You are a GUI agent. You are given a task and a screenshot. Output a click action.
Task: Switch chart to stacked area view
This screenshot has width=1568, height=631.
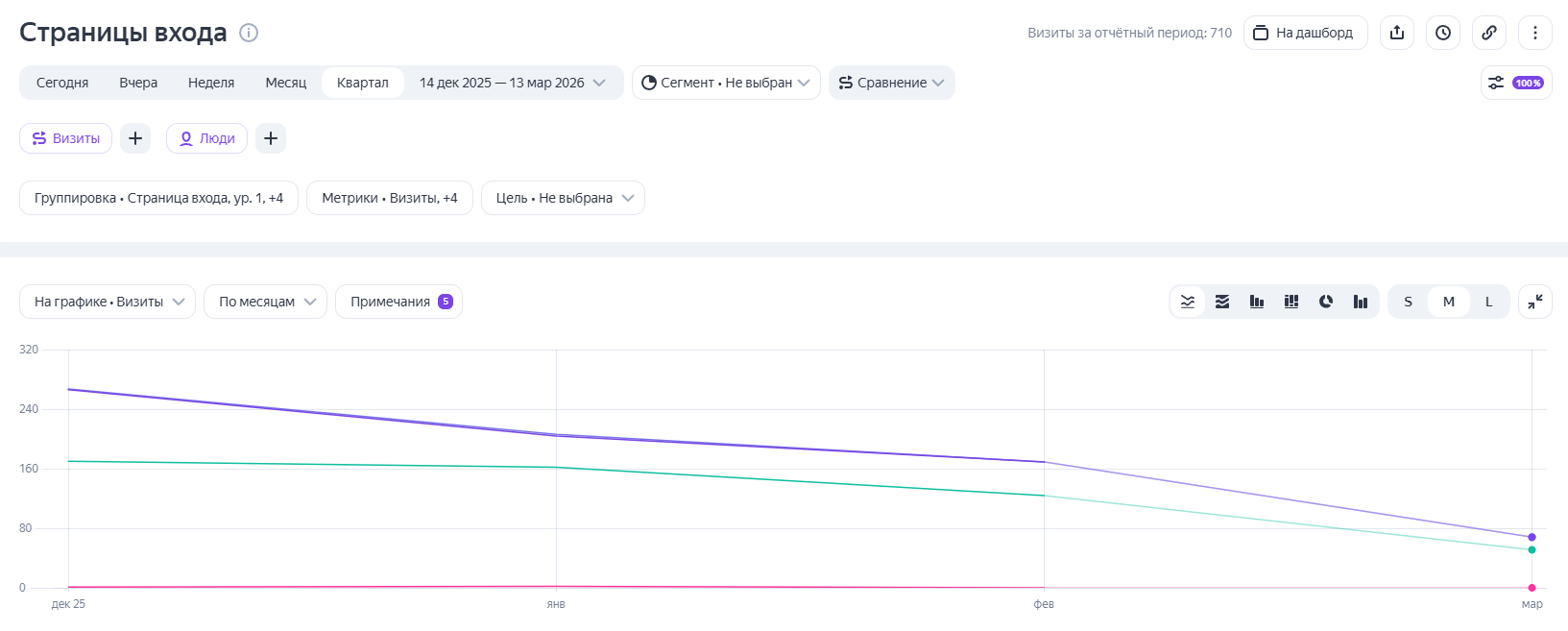pos(1222,302)
